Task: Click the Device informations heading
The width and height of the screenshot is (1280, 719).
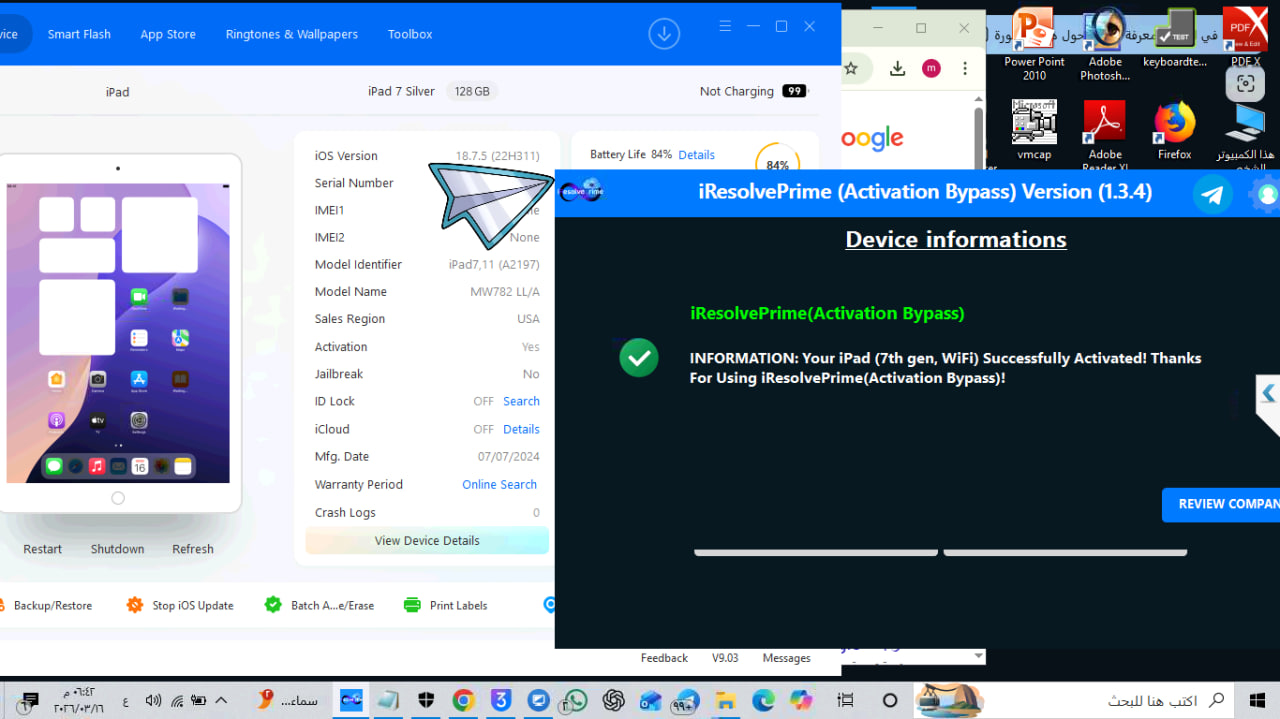Action: [x=956, y=240]
